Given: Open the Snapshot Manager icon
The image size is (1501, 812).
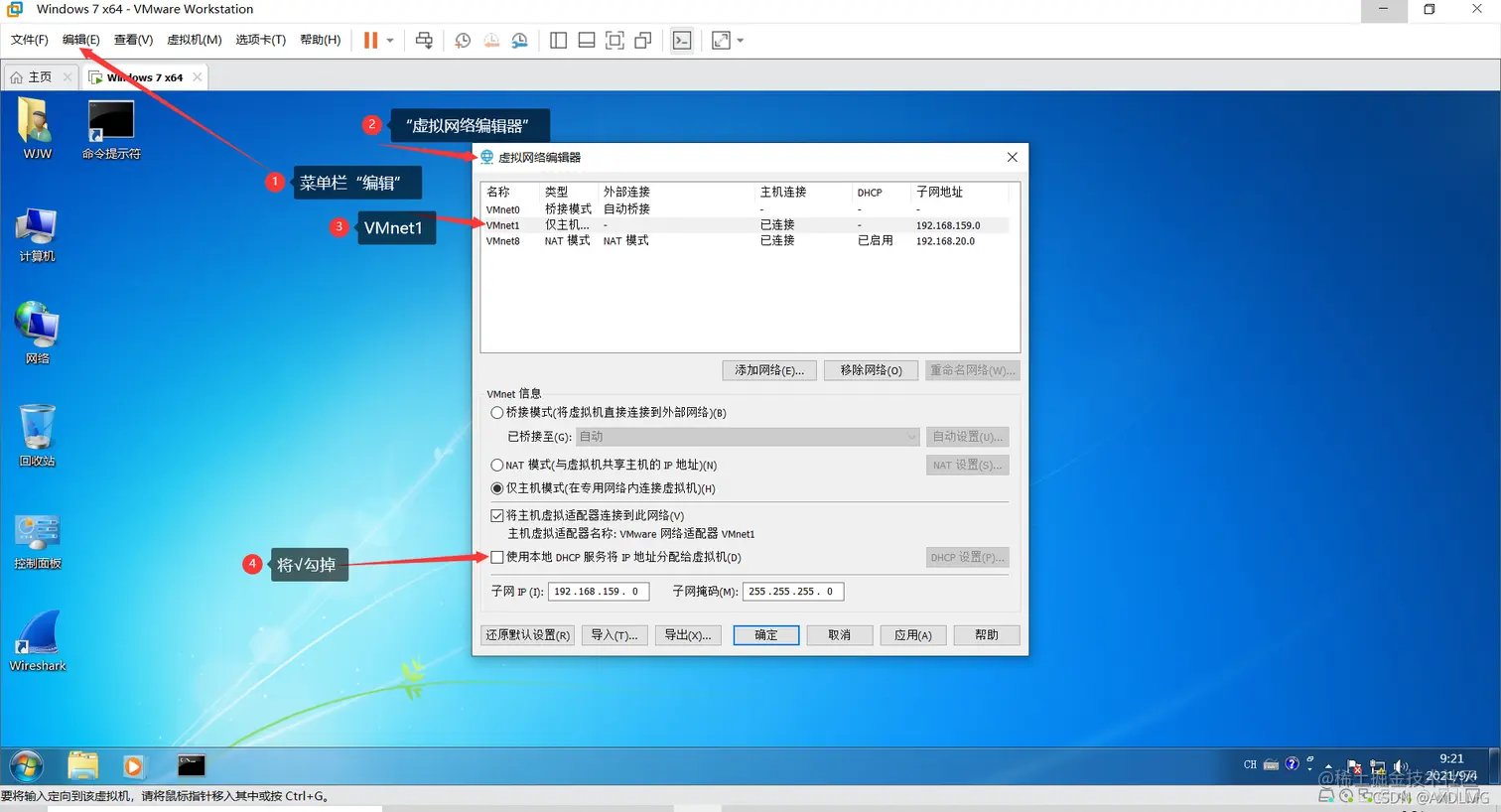Looking at the screenshot, I should point(518,40).
